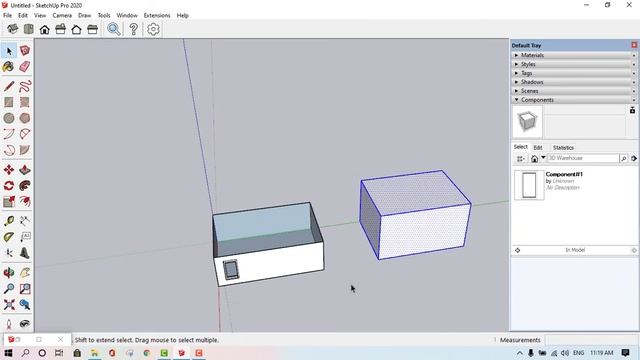This screenshot has width=640, height=360.
Task: Open the gear settings icon in toolbar
Action: [153, 29]
